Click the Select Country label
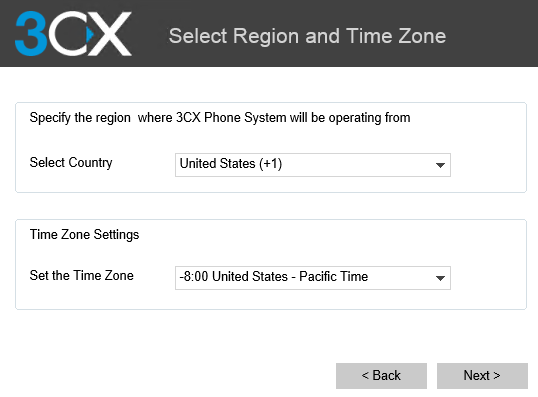Image resolution: width=538 pixels, height=397 pixels. click(x=71, y=163)
